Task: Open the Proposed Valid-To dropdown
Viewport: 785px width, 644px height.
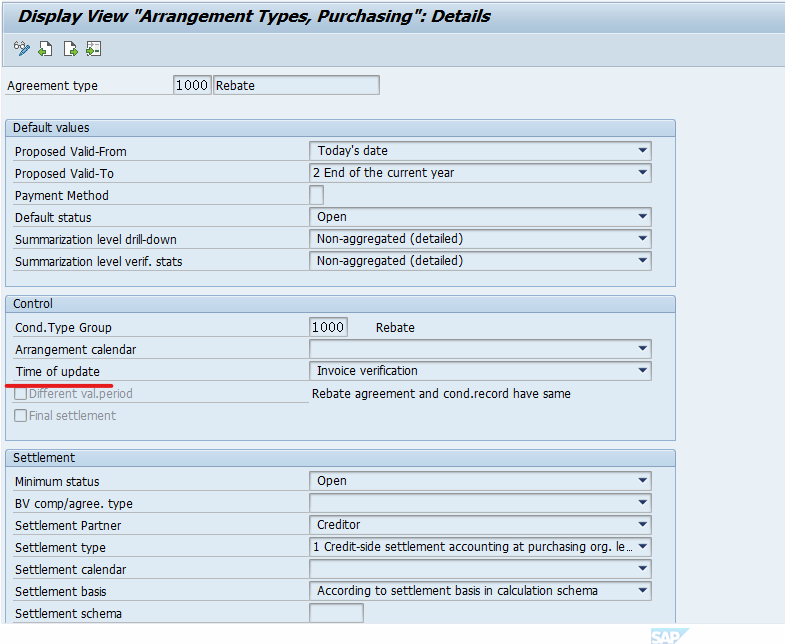Action: (480, 173)
